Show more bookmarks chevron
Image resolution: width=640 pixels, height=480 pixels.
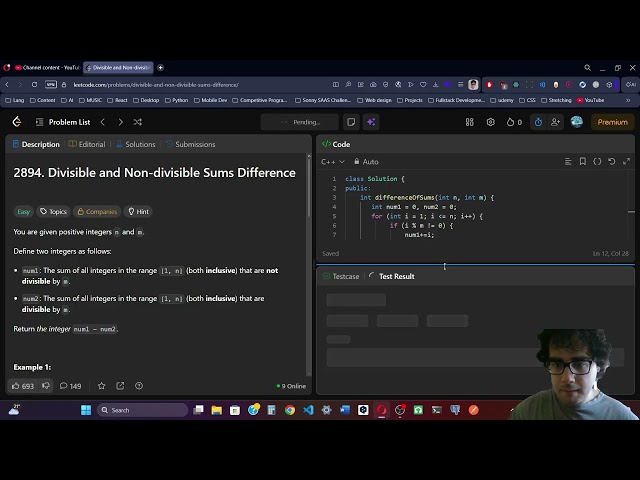(x=628, y=100)
